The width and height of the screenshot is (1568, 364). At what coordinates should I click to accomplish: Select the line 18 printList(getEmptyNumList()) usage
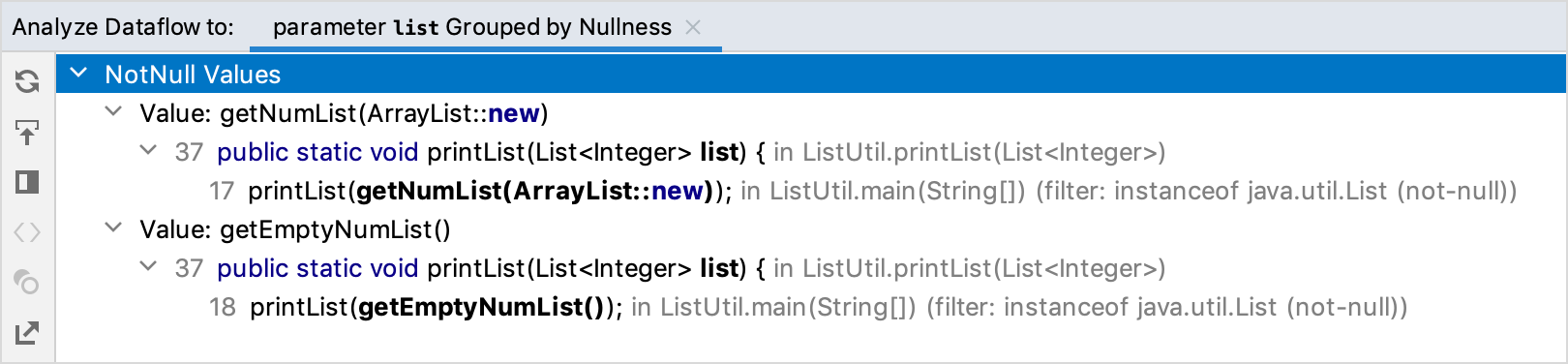[808, 307]
